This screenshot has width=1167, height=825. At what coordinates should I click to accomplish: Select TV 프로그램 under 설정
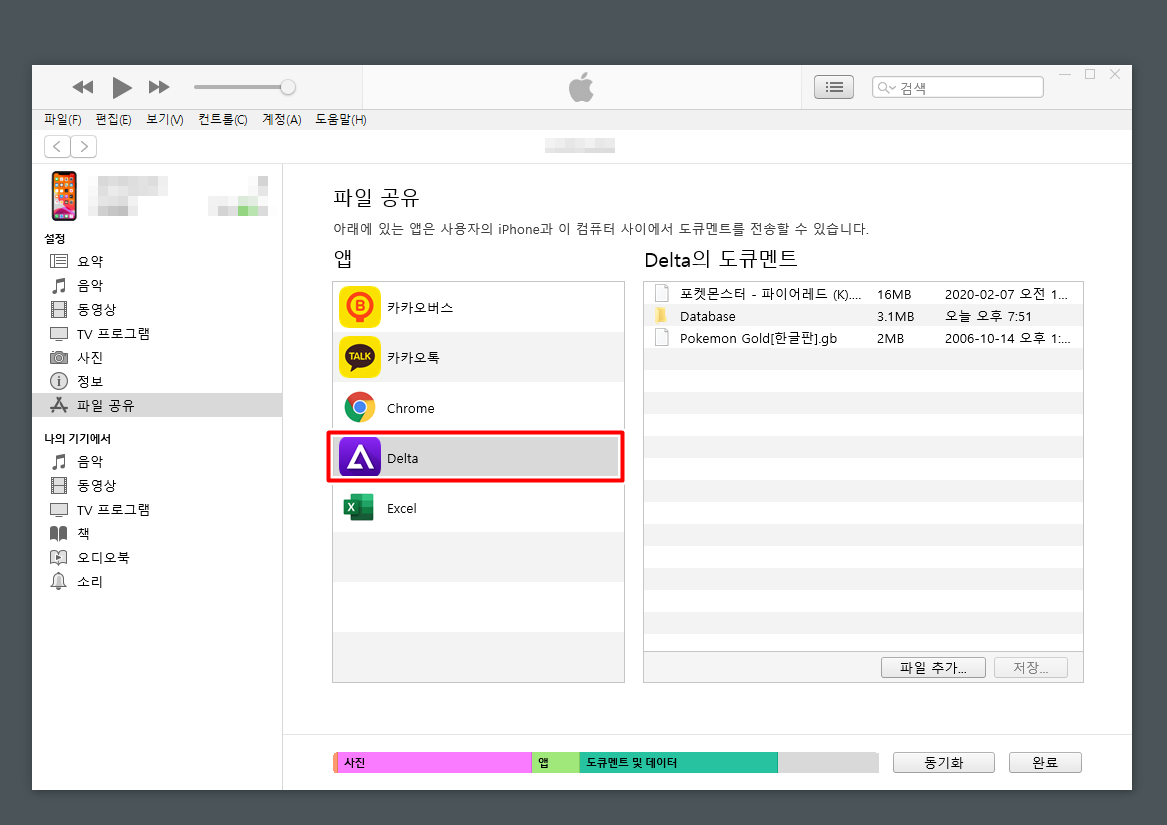tap(157, 334)
